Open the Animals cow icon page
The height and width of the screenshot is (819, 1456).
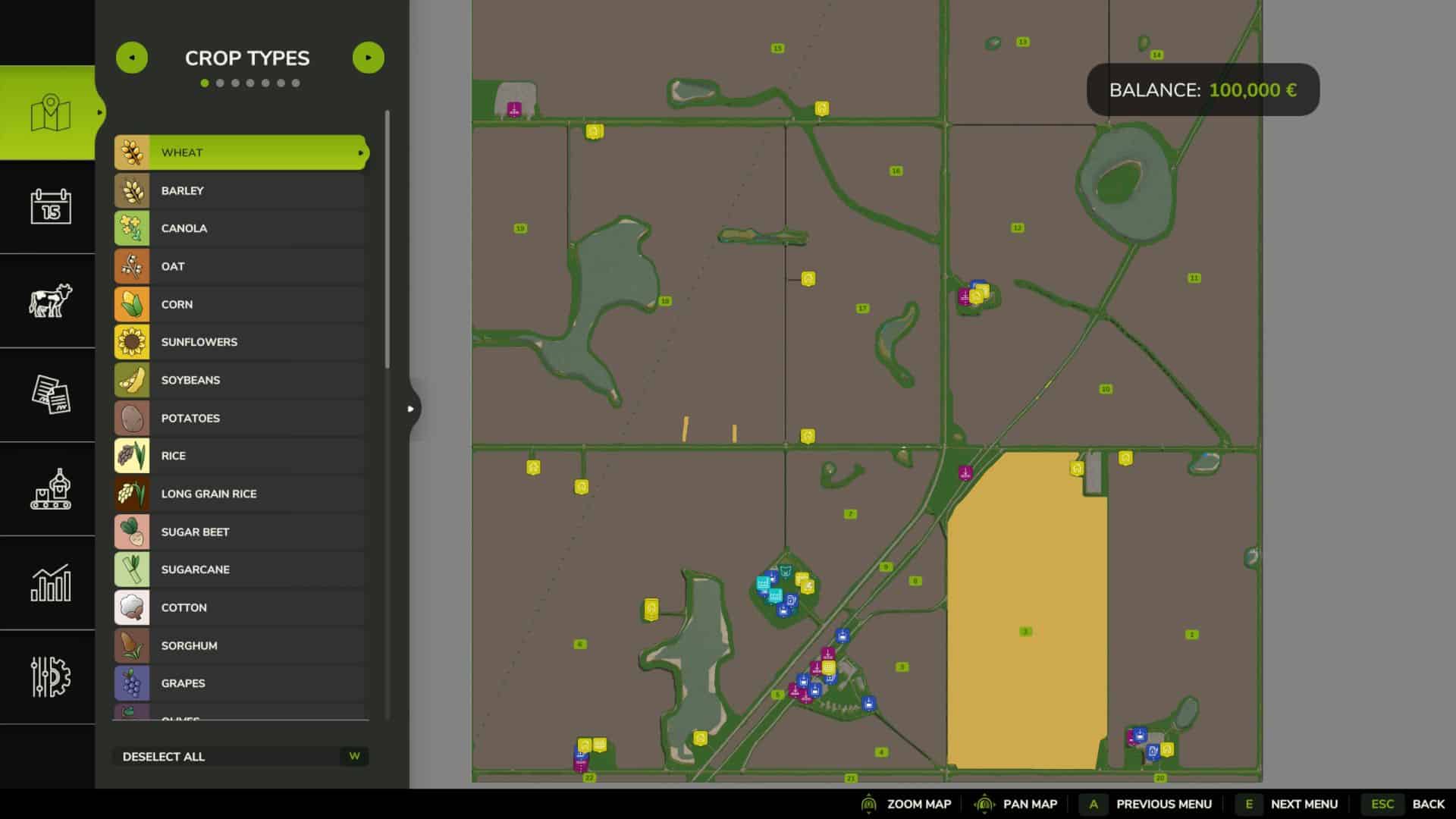[50, 300]
